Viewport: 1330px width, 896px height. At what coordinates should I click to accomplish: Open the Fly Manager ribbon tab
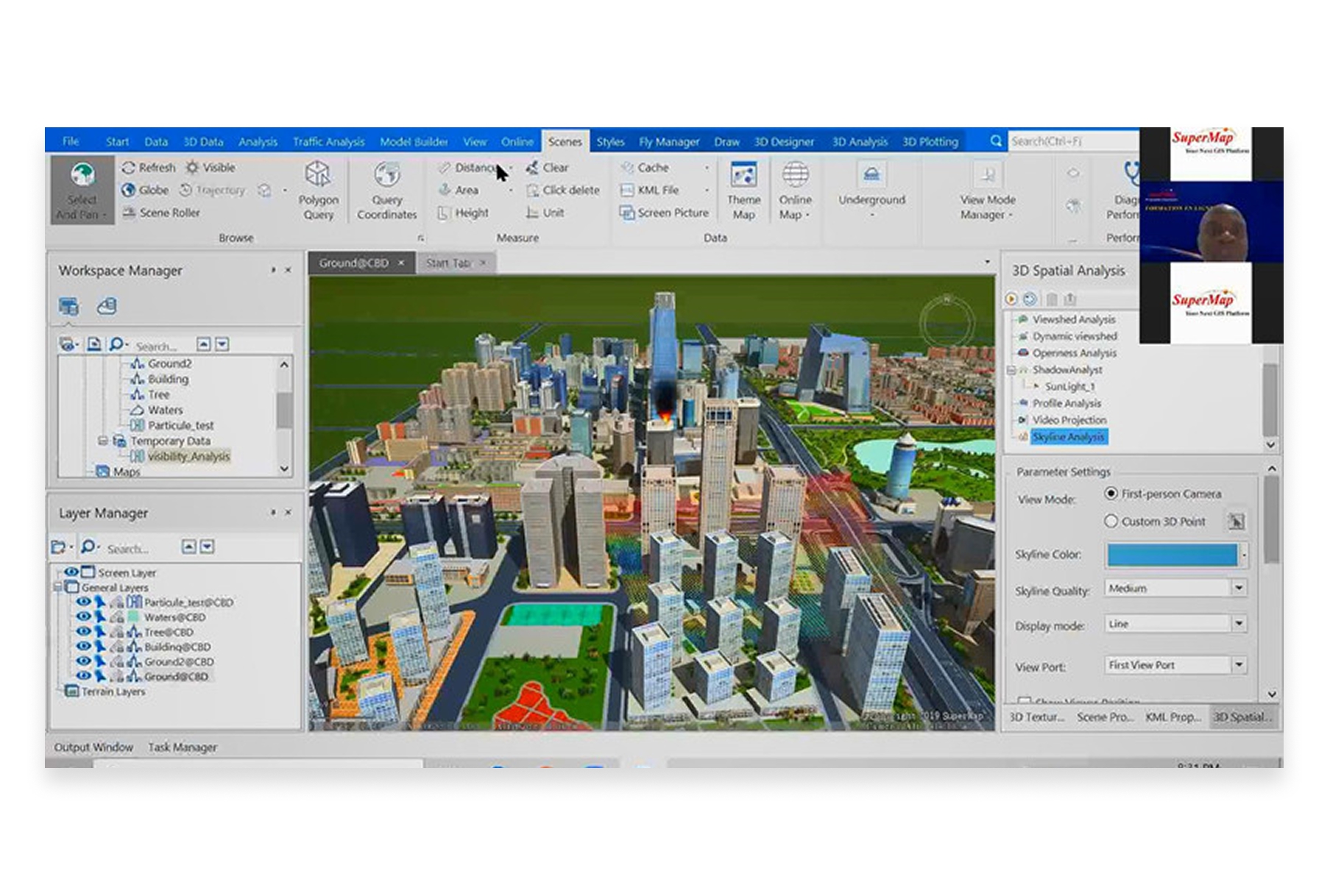click(668, 142)
